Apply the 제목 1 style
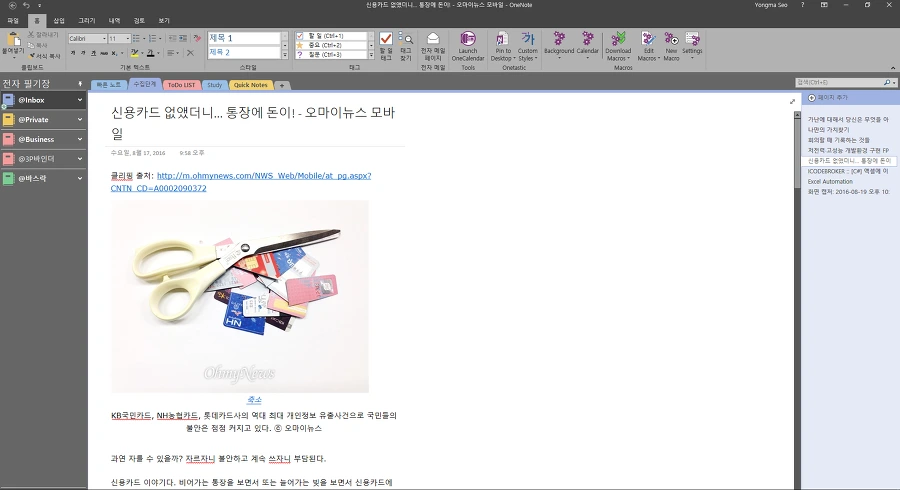The image size is (900, 490). coord(244,38)
